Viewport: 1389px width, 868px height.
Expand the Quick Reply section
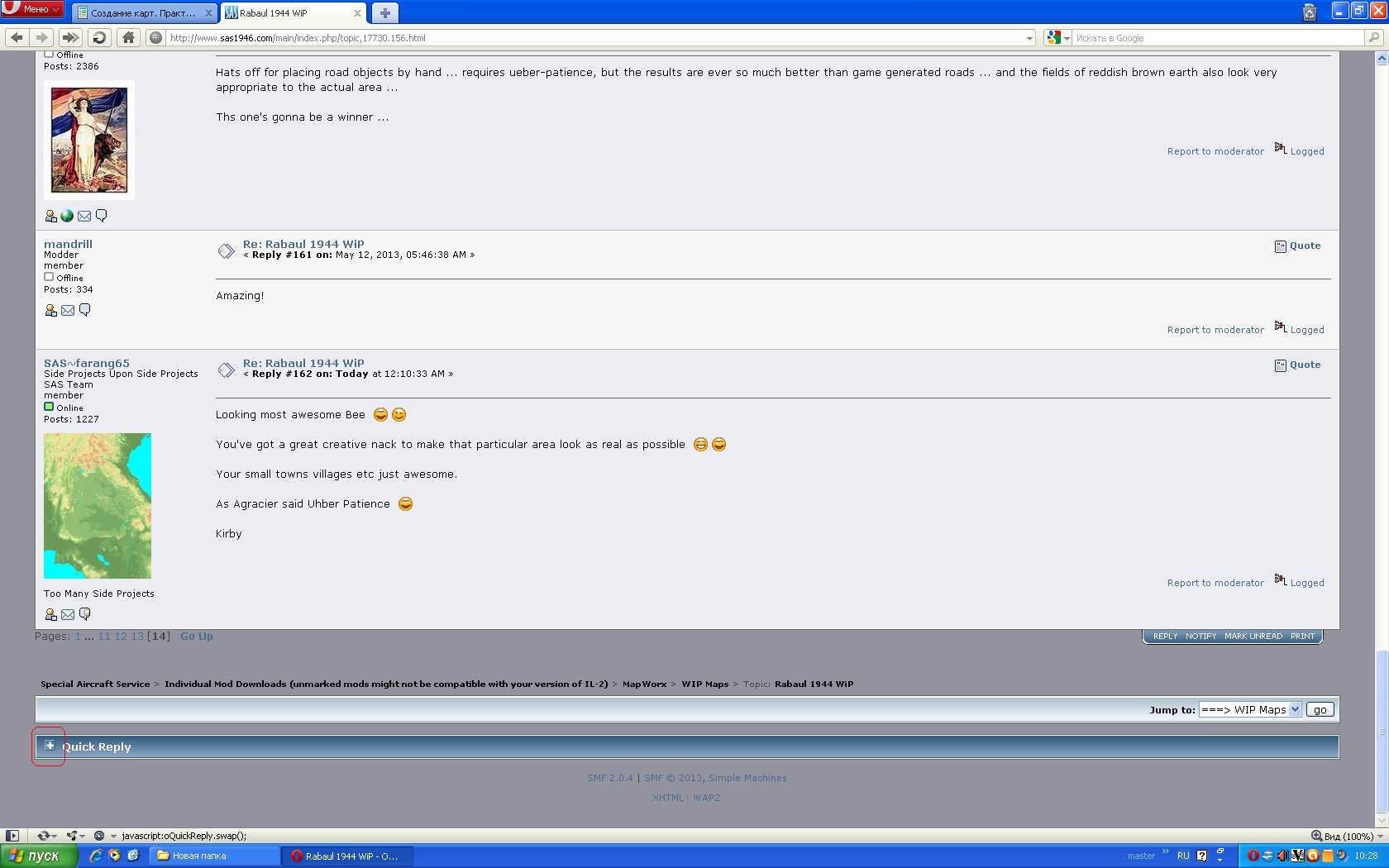tap(50, 746)
